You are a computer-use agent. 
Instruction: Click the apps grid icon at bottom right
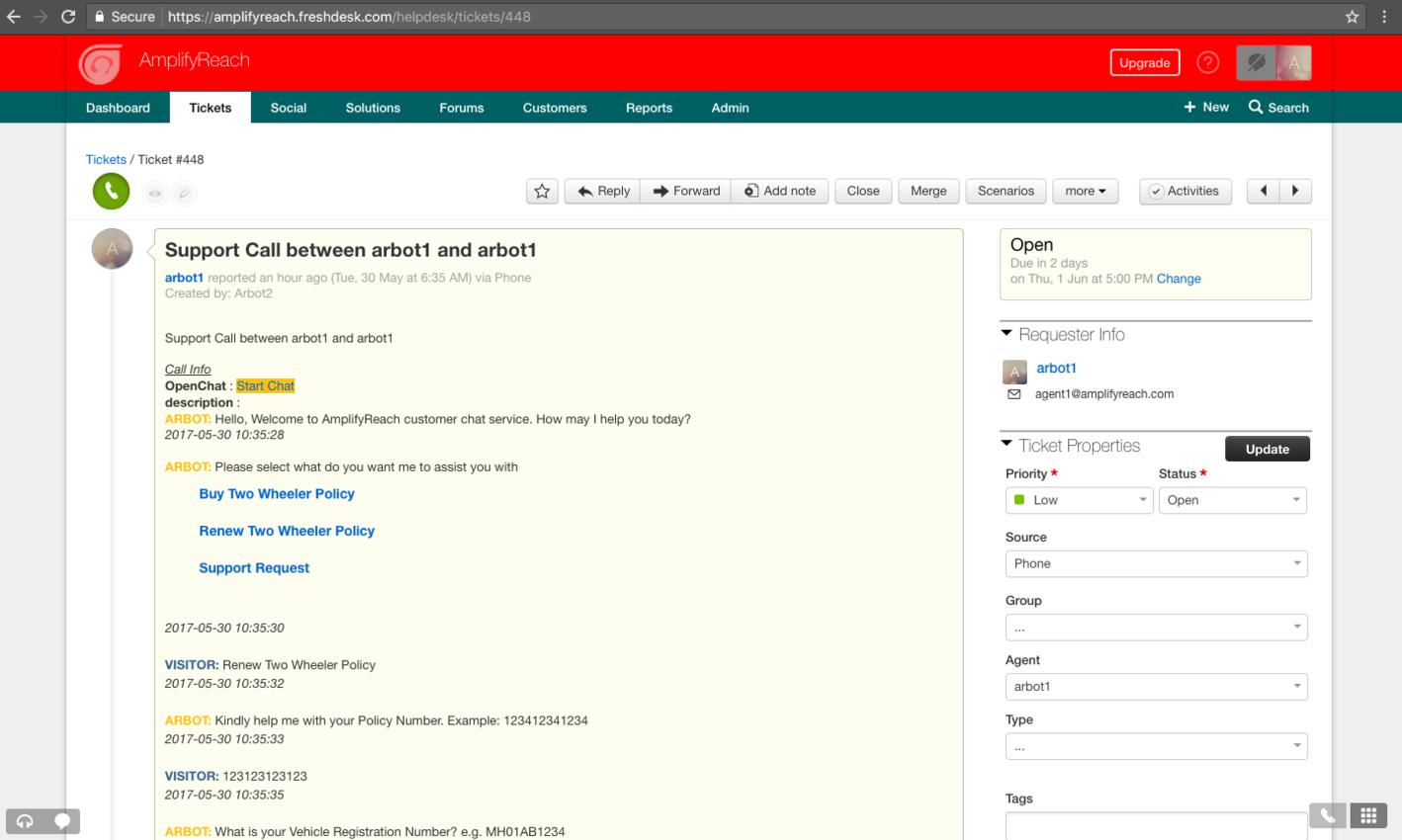coord(1368,815)
